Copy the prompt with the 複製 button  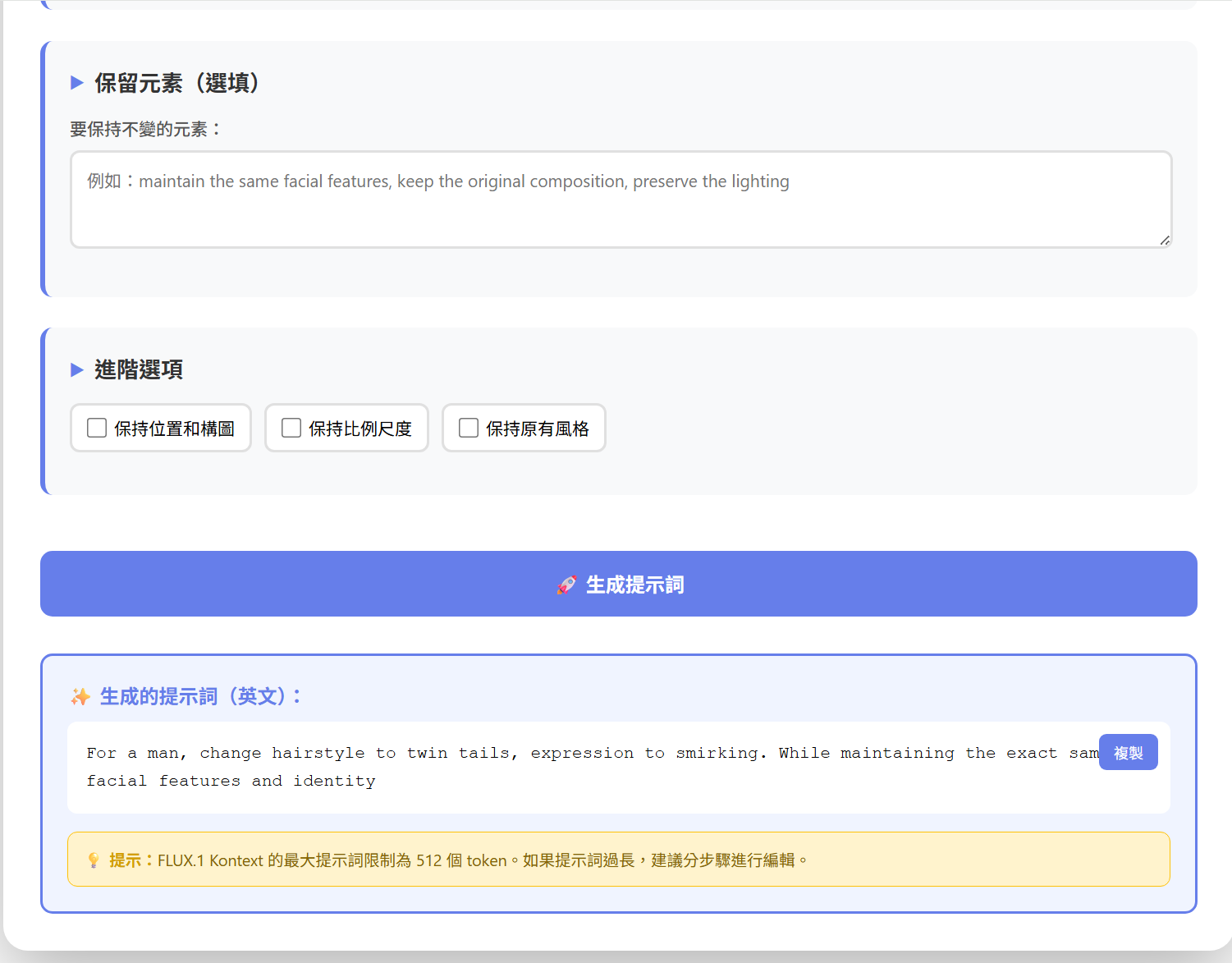click(x=1128, y=753)
